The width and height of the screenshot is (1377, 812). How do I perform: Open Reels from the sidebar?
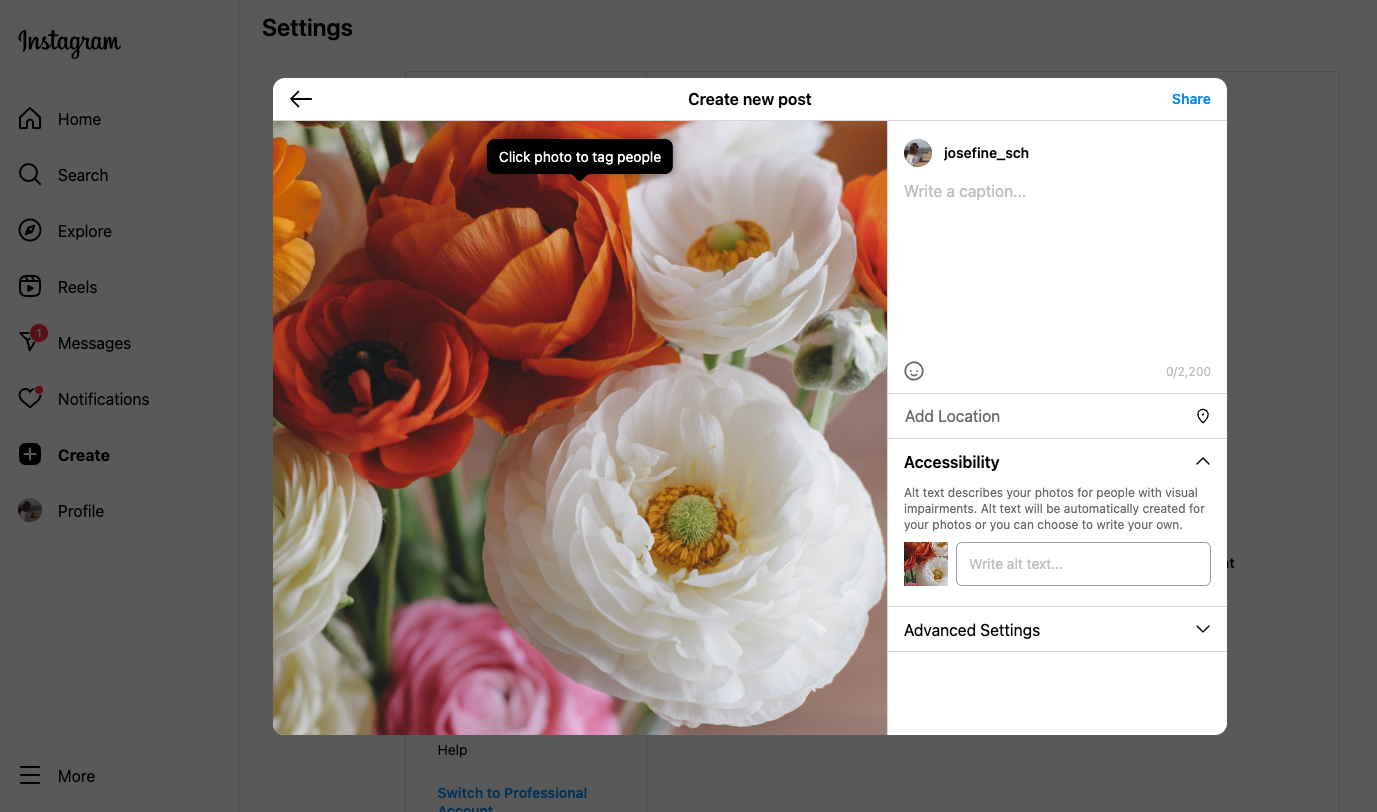(78, 287)
